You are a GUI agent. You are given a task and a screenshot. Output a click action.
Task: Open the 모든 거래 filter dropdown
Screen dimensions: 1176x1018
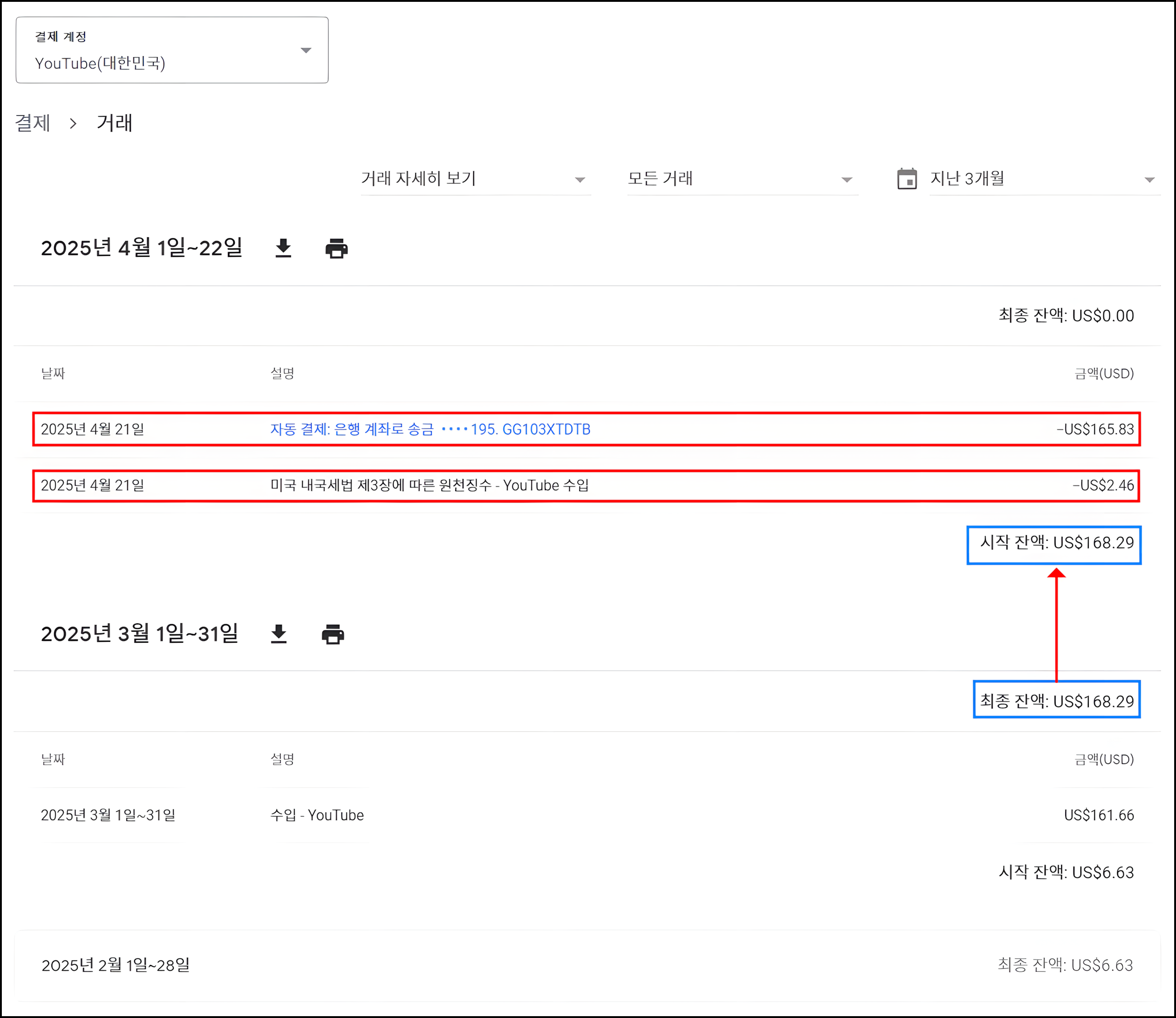click(x=742, y=179)
